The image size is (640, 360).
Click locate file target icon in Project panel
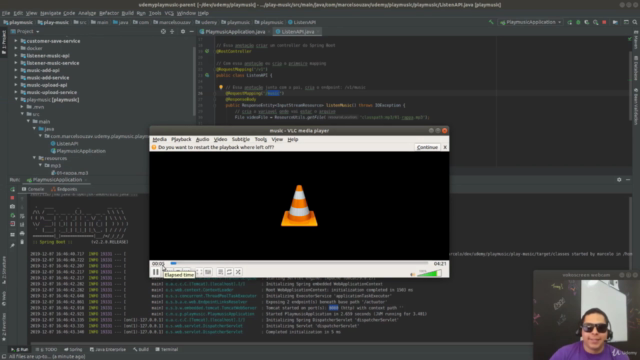coord(163,31)
